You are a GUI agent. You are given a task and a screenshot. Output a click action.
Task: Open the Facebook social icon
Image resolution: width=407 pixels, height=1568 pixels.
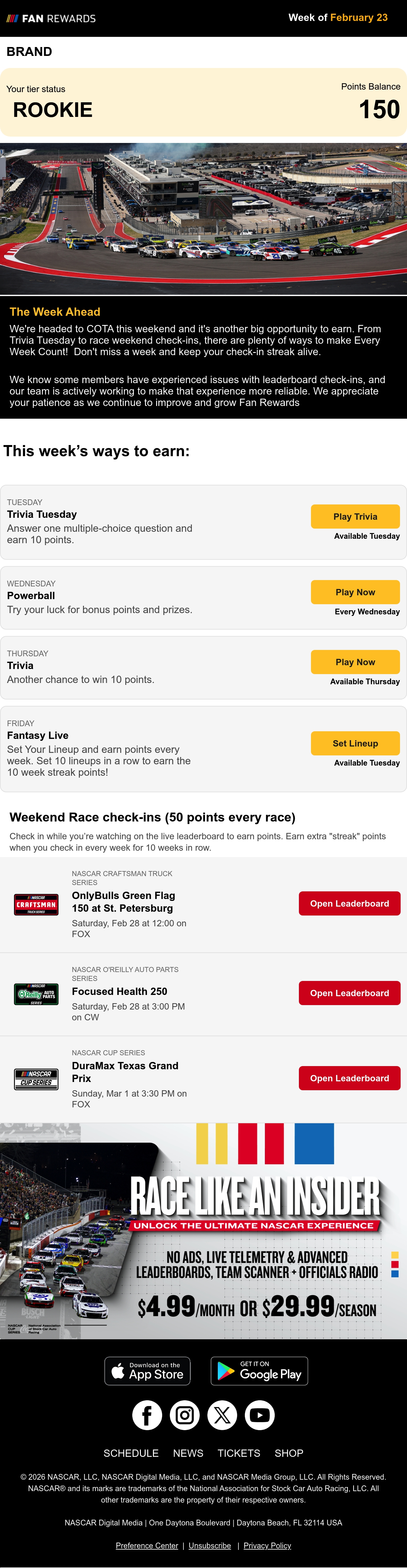coord(147,1416)
